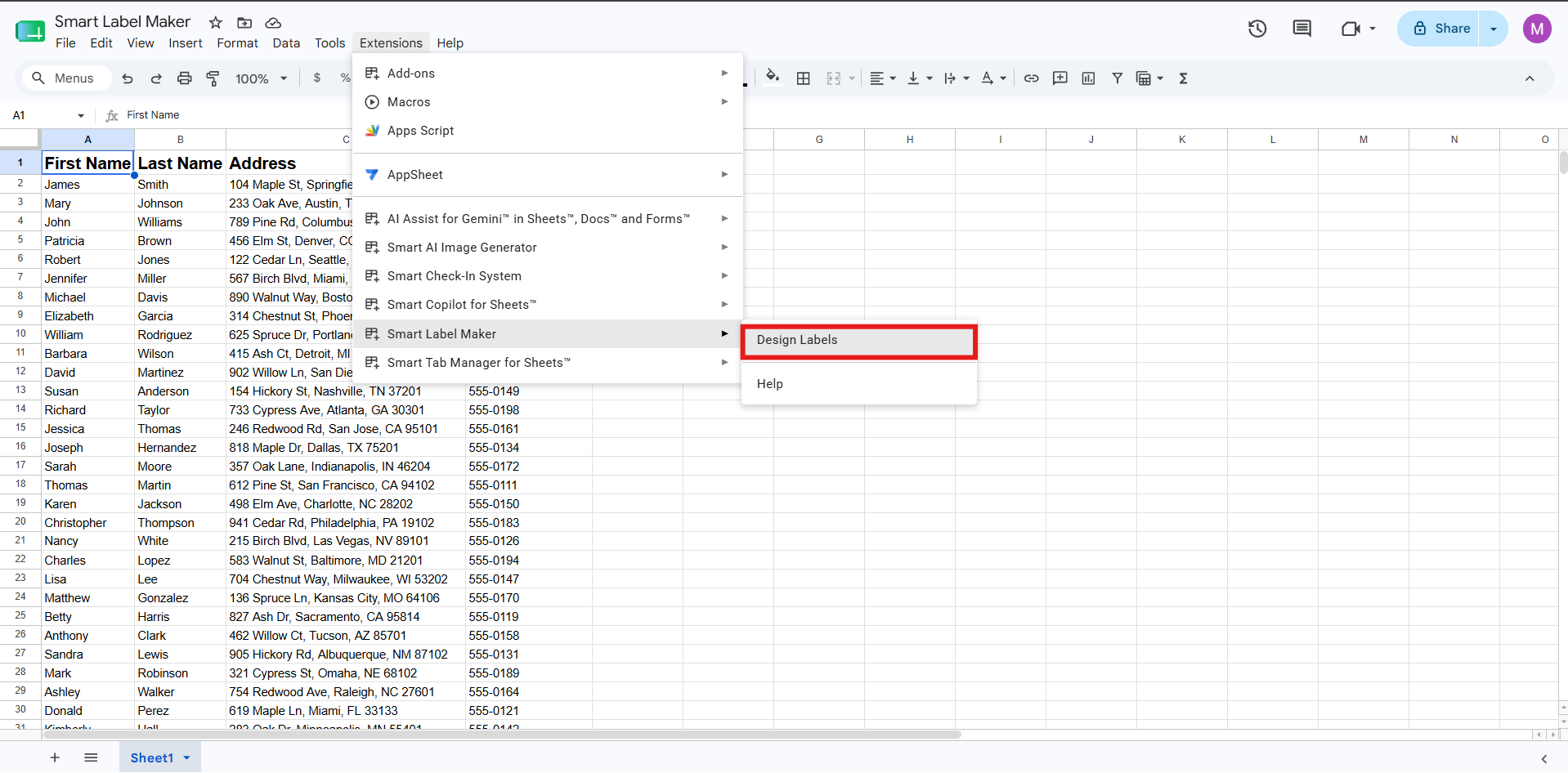The width and height of the screenshot is (1568, 773).
Task: Click the Redo icon in toolbar
Action: click(x=156, y=78)
